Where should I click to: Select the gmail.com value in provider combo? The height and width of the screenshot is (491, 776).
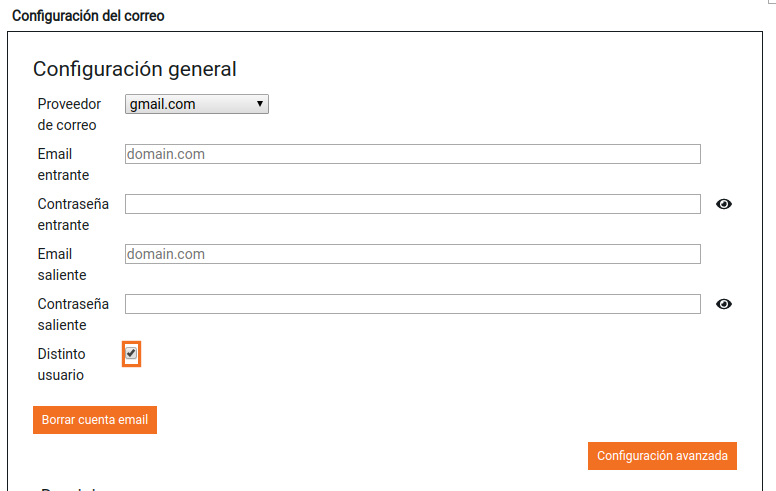tap(163, 104)
